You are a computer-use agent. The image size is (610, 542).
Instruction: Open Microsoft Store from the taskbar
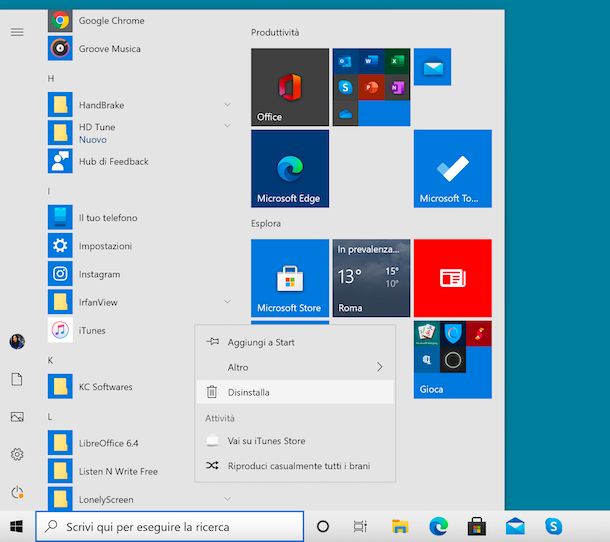[477, 526]
